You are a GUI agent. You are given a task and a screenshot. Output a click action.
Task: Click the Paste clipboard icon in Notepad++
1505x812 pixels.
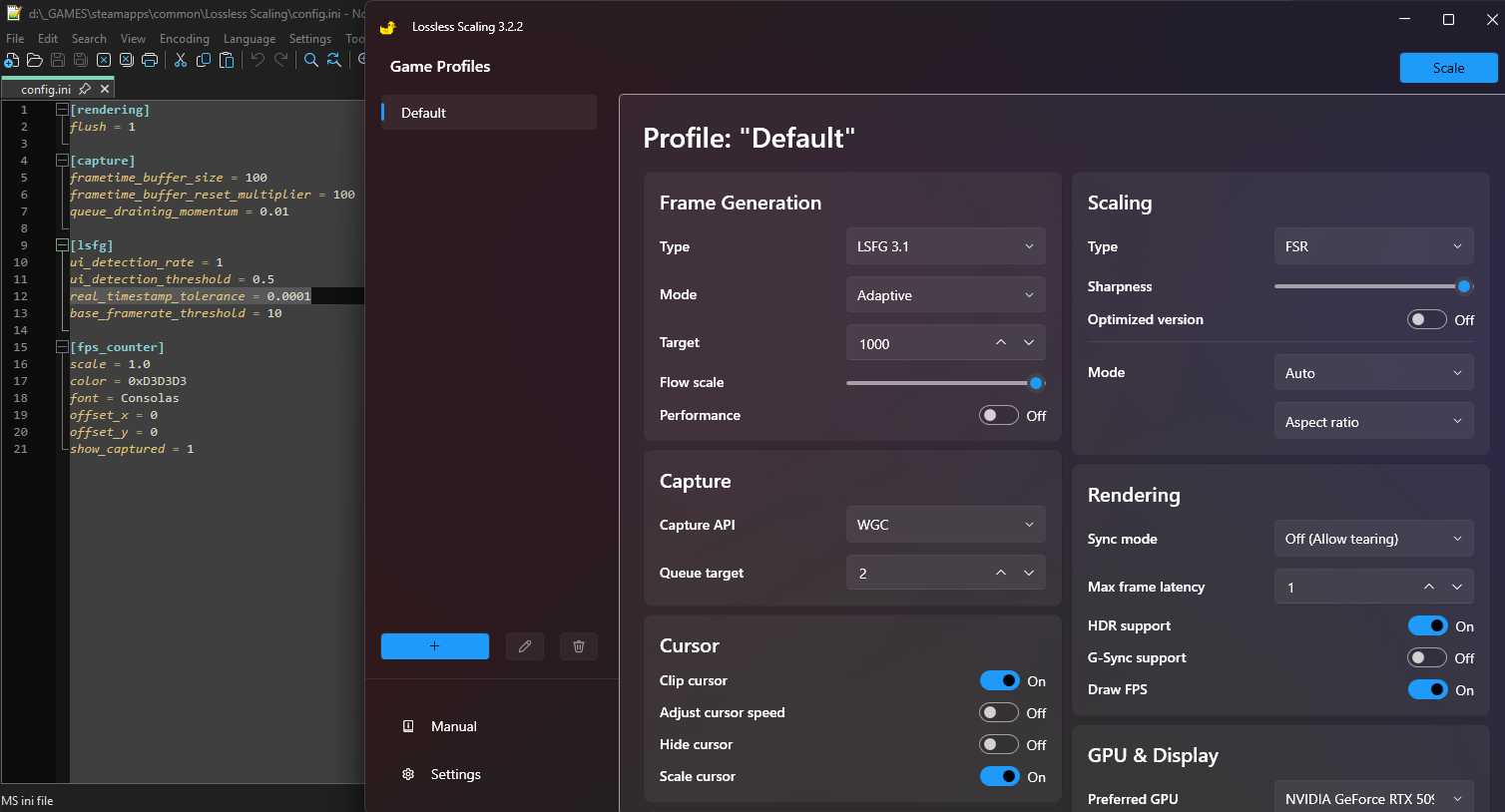[x=227, y=60]
